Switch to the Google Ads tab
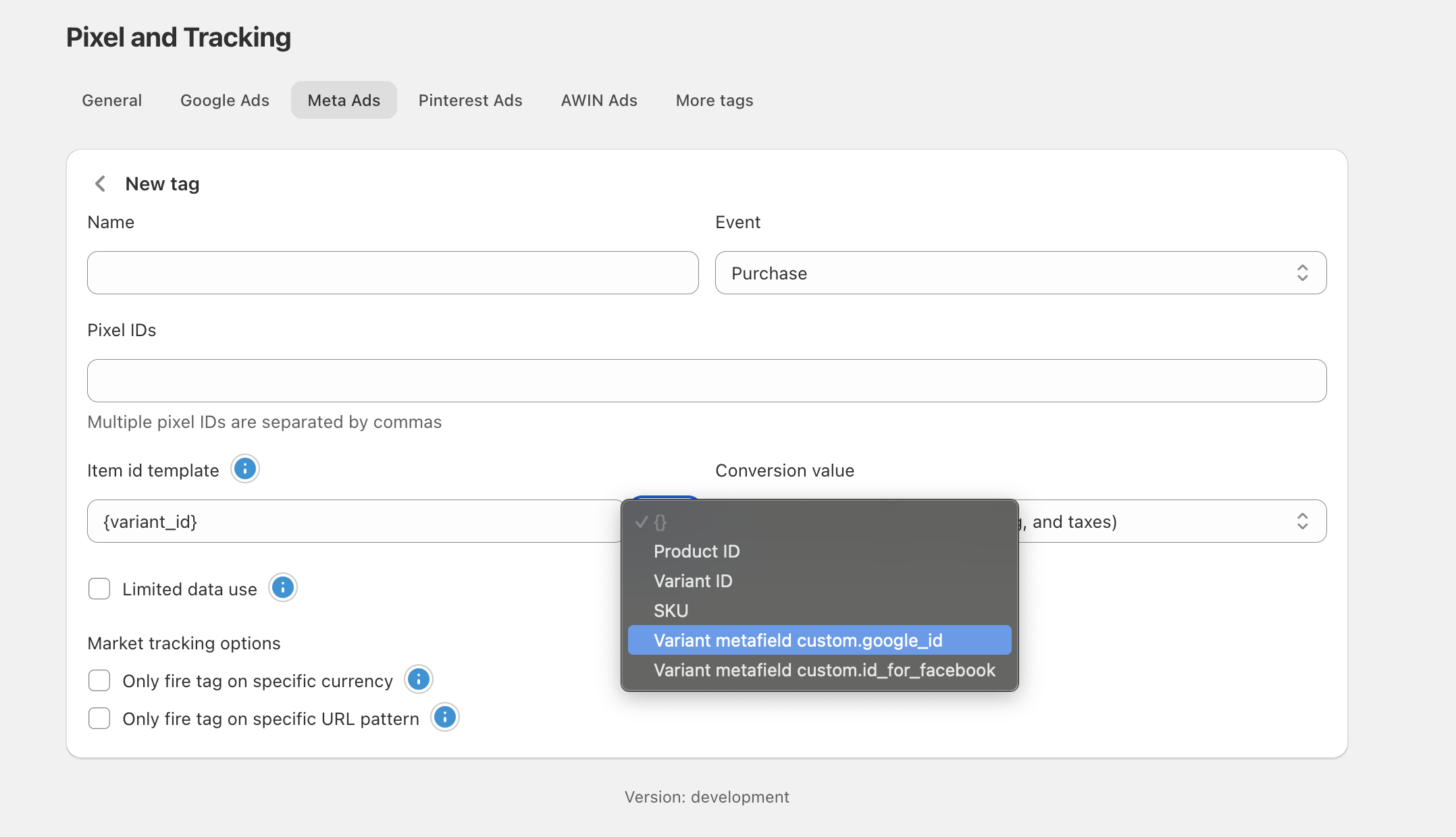Image resolution: width=1456 pixels, height=837 pixels. [x=224, y=100]
